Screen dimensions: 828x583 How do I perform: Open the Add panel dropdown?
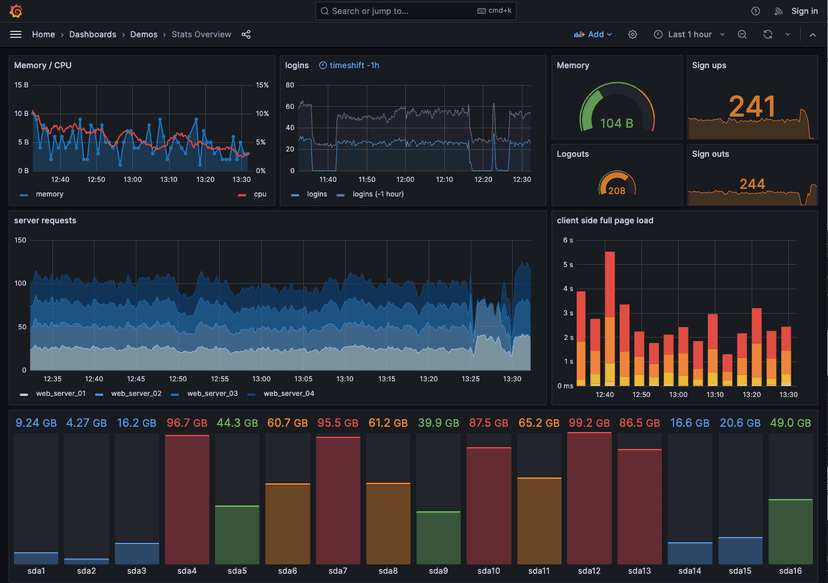pyautogui.click(x=592, y=34)
